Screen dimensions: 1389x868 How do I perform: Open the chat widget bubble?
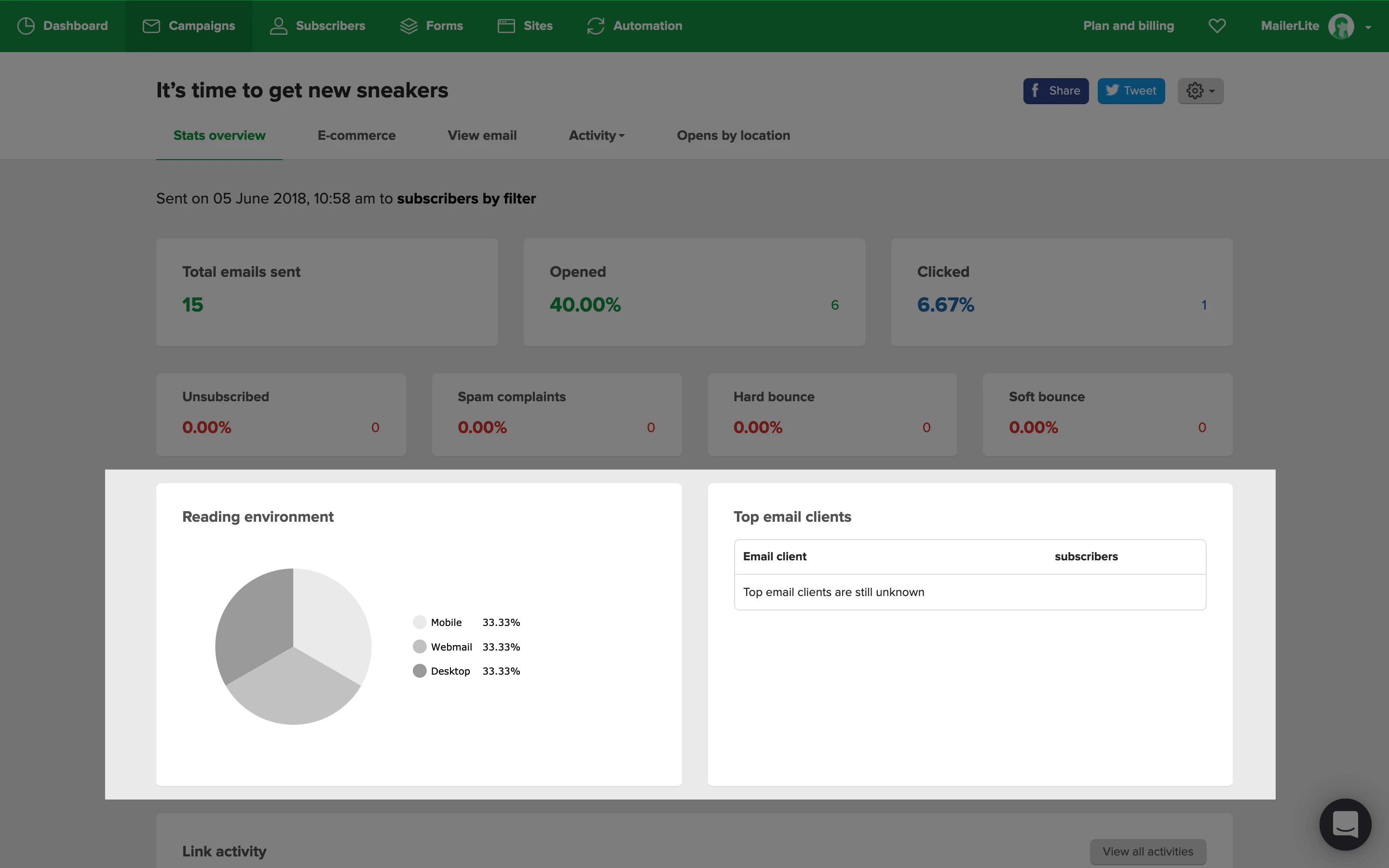coord(1345,825)
